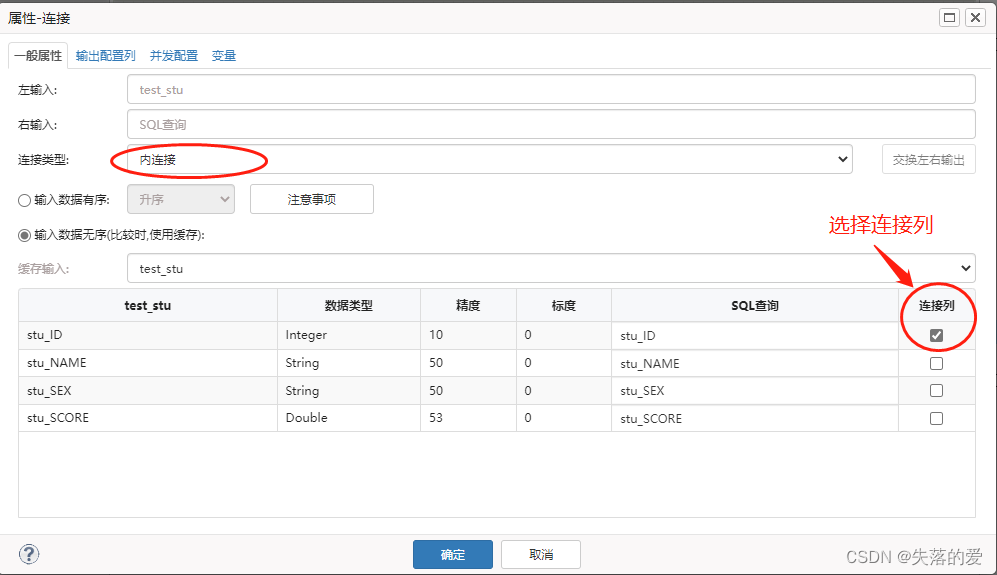997x575 pixels.
Task: Click the scale value 0 for stu_ID
Action: pos(564,335)
